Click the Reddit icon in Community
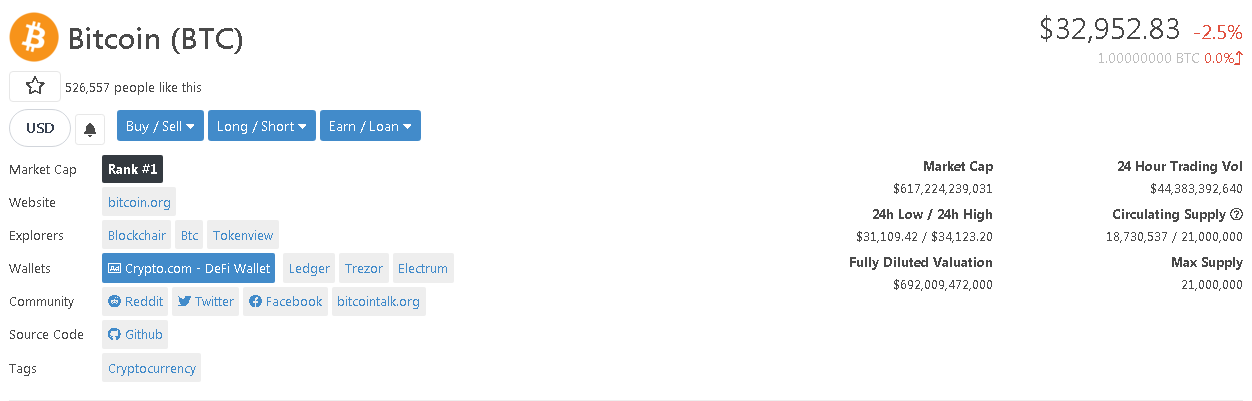The image size is (1252, 401). (x=115, y=301)
